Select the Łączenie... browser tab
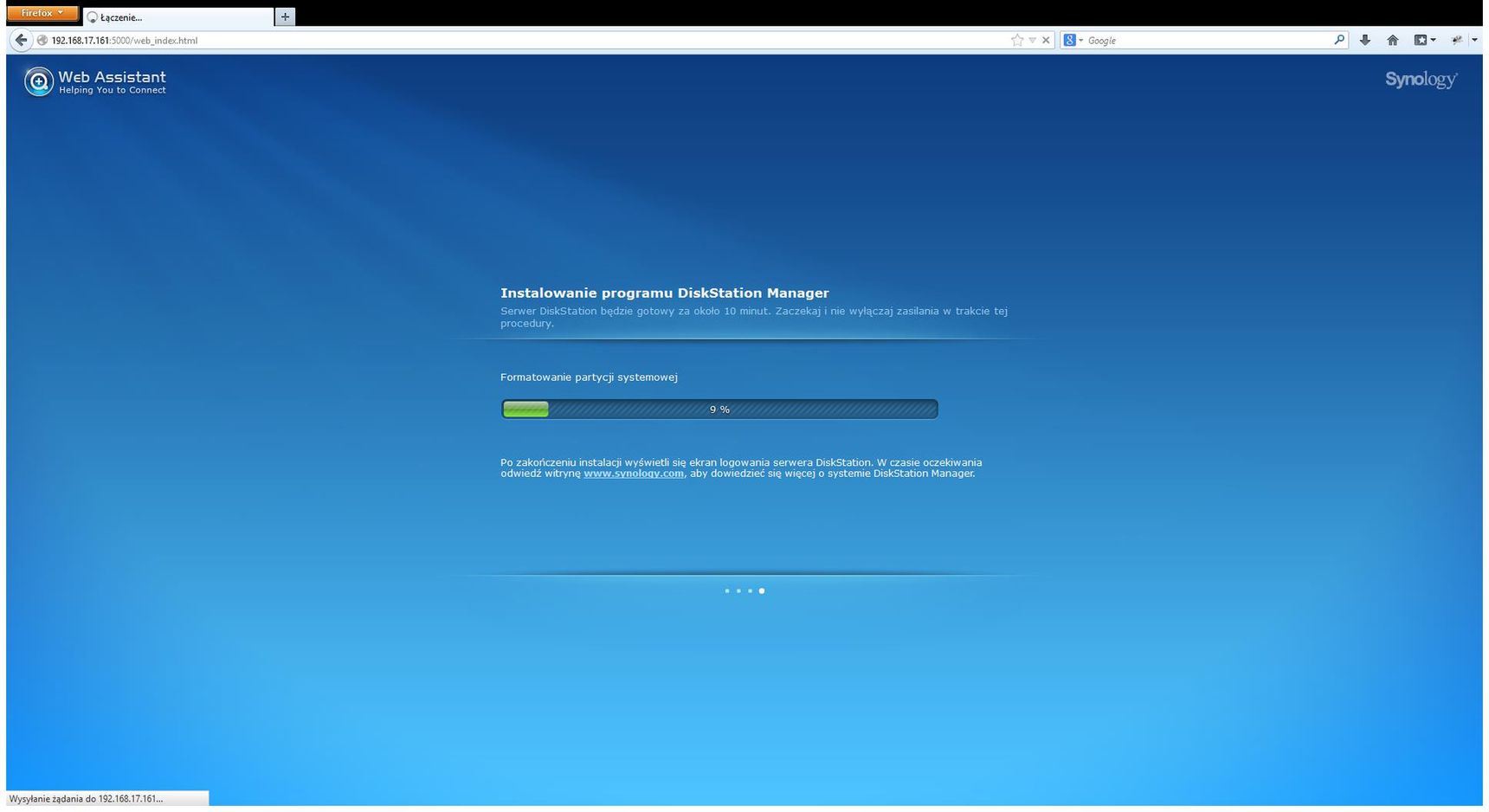 177,16
